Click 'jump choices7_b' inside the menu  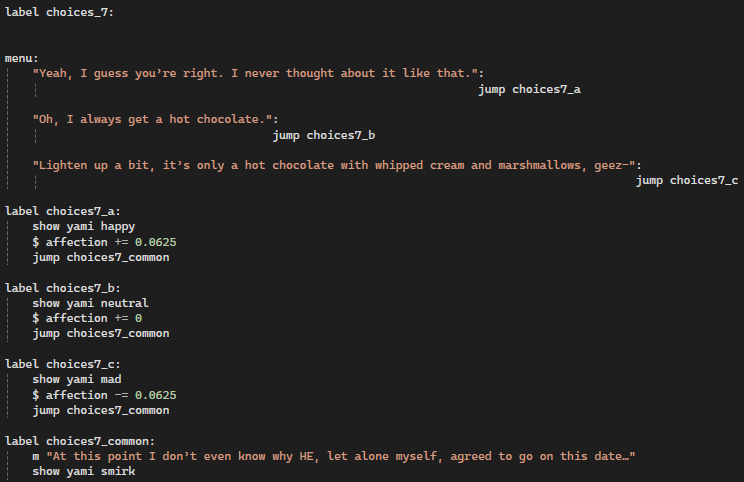[x=324, y=136]
